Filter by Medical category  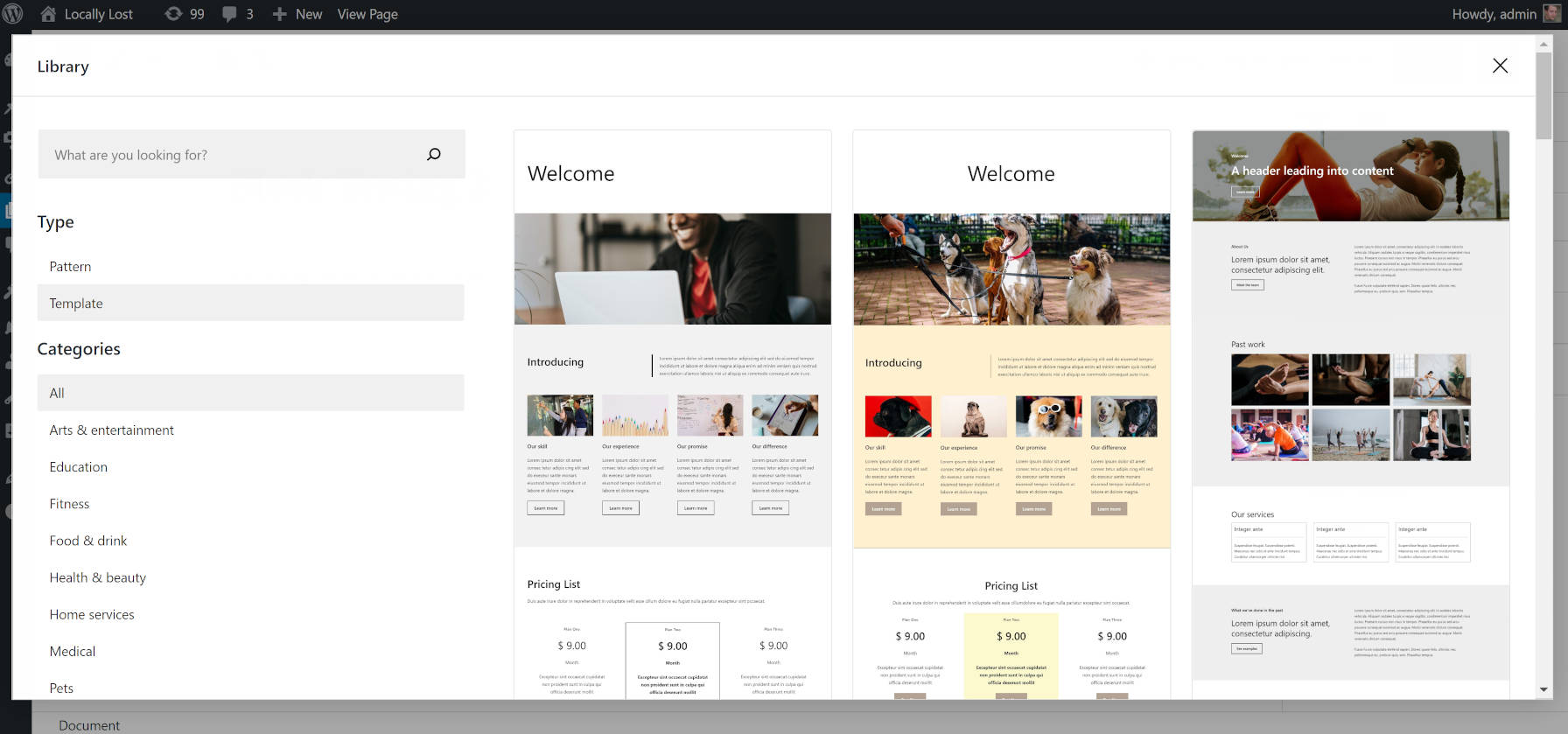point(250,651)
